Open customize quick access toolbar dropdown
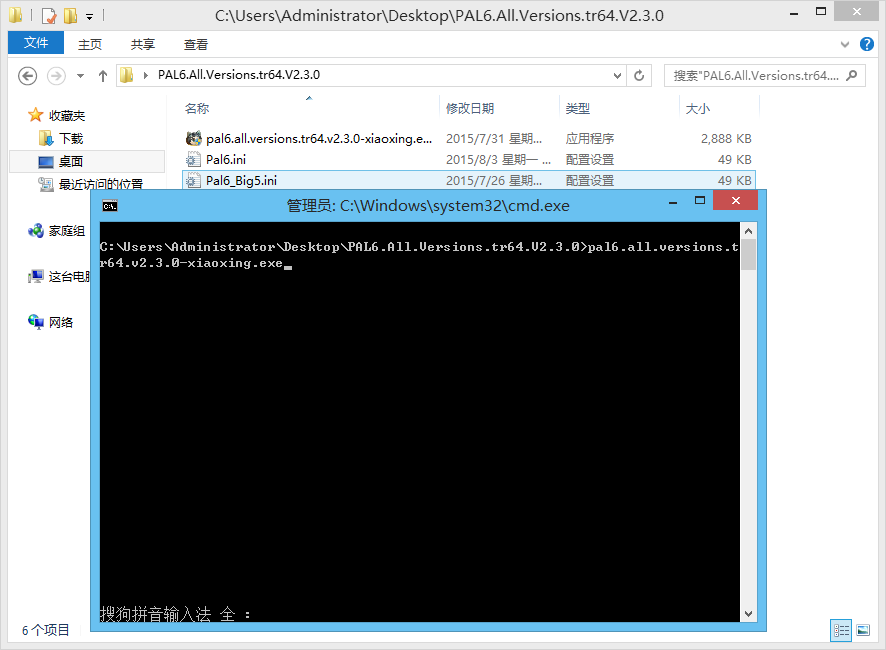 click(x=89, y=16)
